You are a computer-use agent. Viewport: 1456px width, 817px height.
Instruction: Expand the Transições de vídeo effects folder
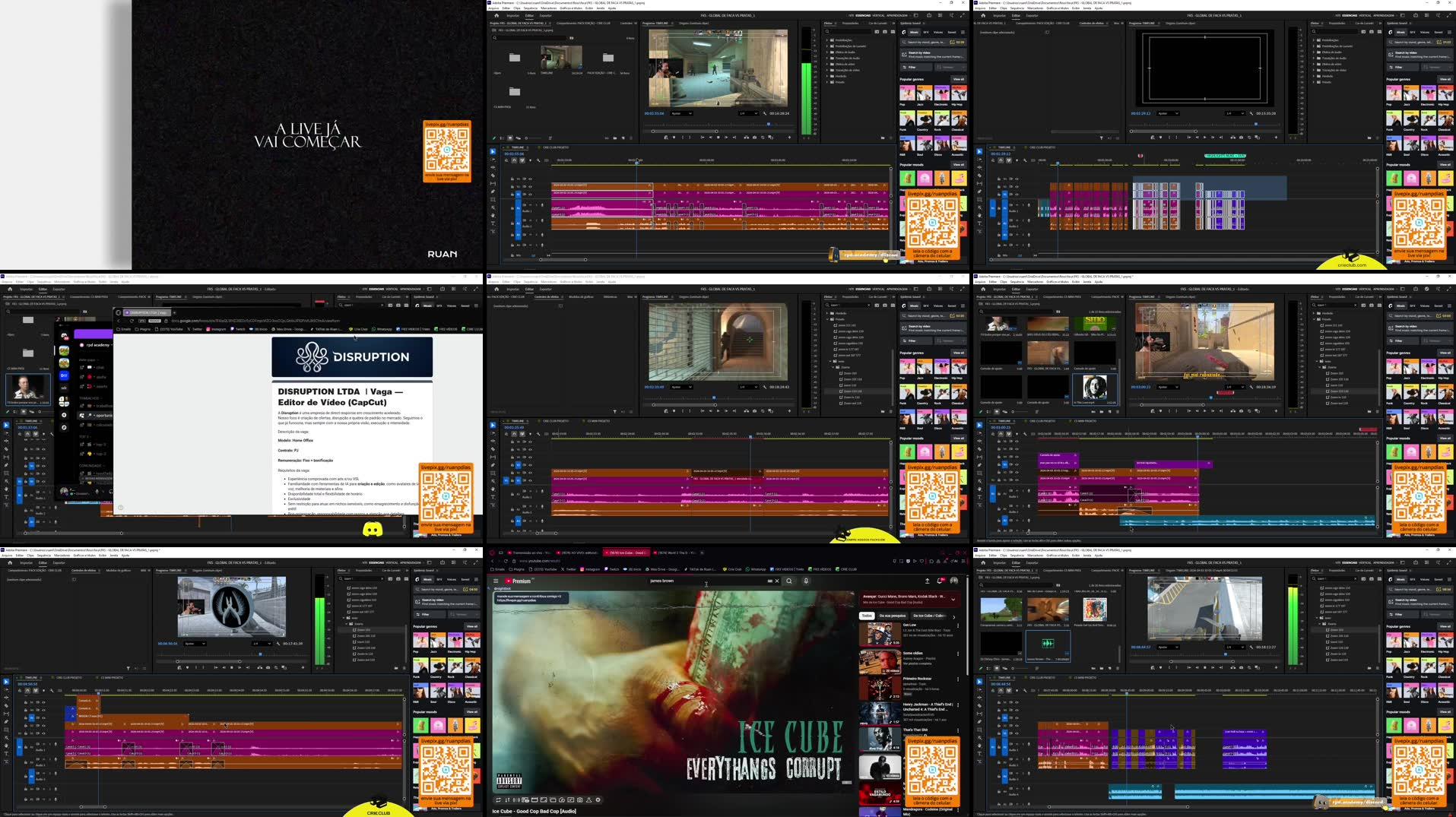(x=827, y=70)
